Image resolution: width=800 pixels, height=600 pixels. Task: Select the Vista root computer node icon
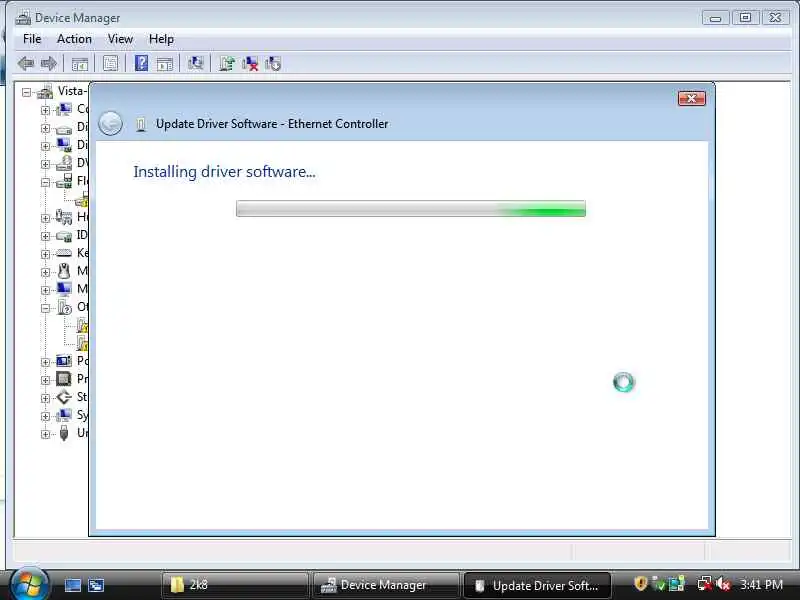[x=45, y=92]
